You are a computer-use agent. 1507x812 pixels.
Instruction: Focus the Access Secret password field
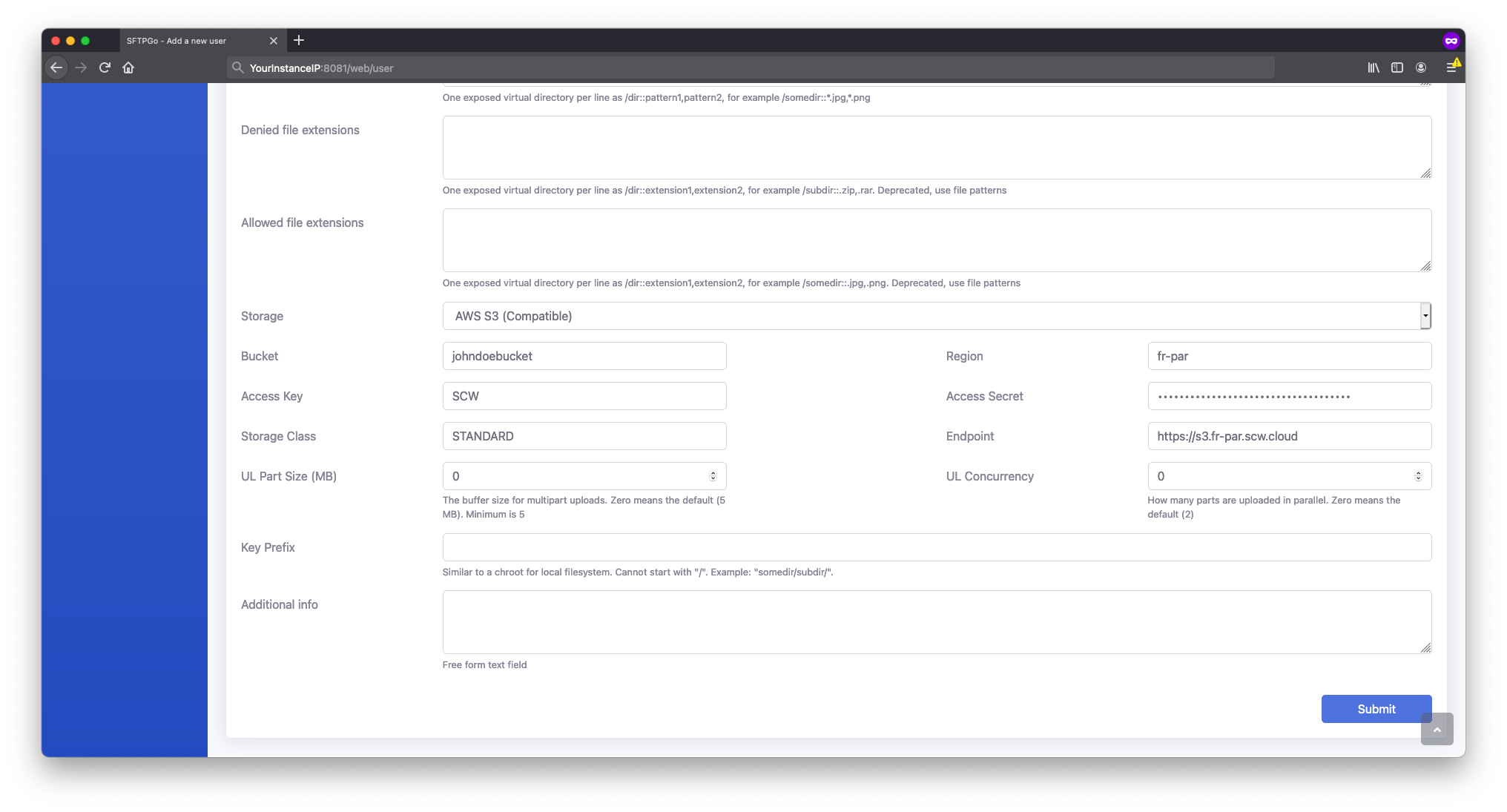1290,396
